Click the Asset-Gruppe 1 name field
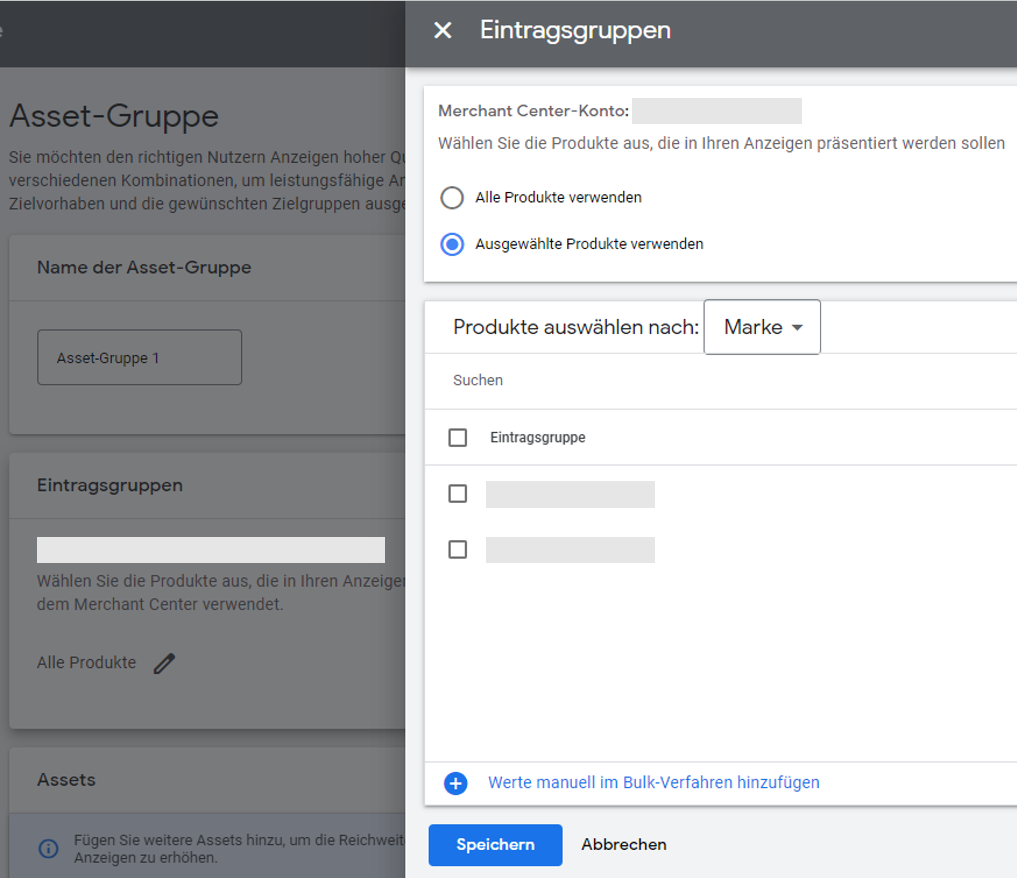 coord(139,357)
